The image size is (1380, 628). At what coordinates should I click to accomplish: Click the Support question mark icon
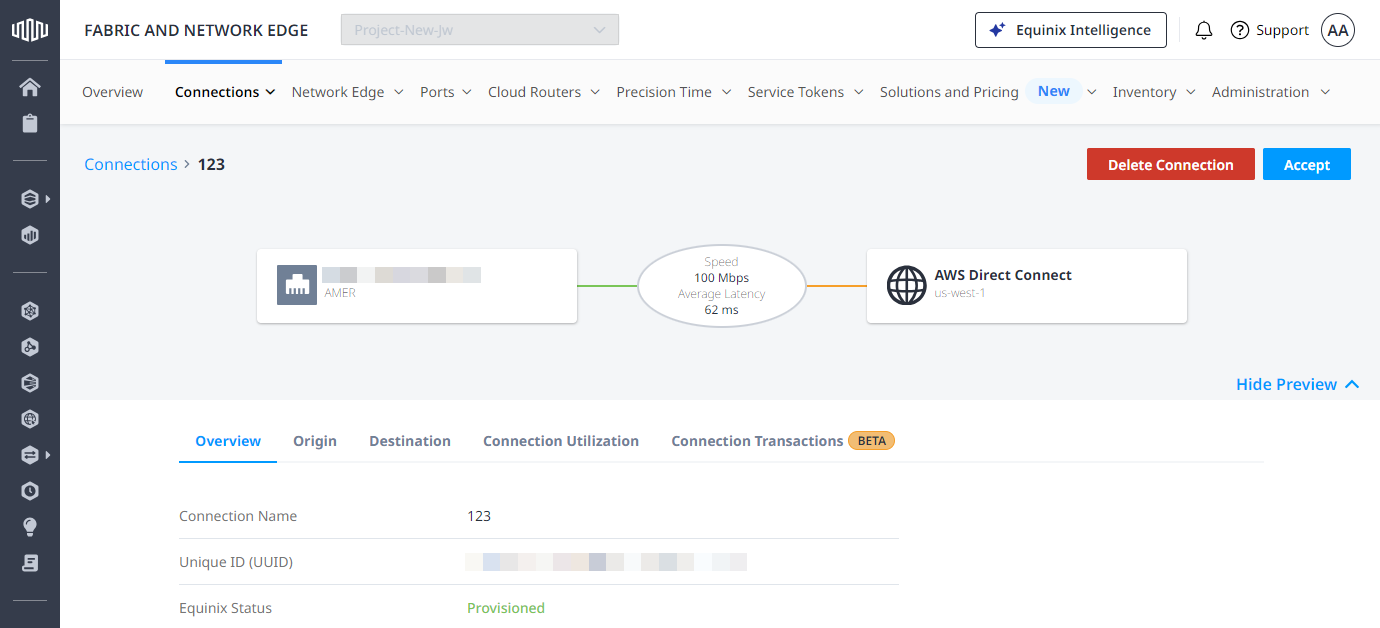(x=1240, y=30)
